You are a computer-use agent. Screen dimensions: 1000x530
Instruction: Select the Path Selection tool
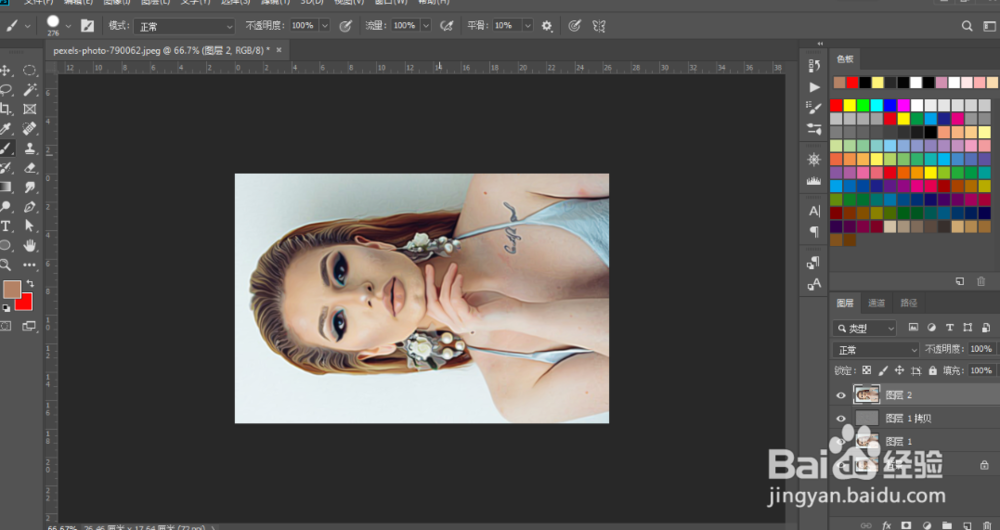coord(29,226)
